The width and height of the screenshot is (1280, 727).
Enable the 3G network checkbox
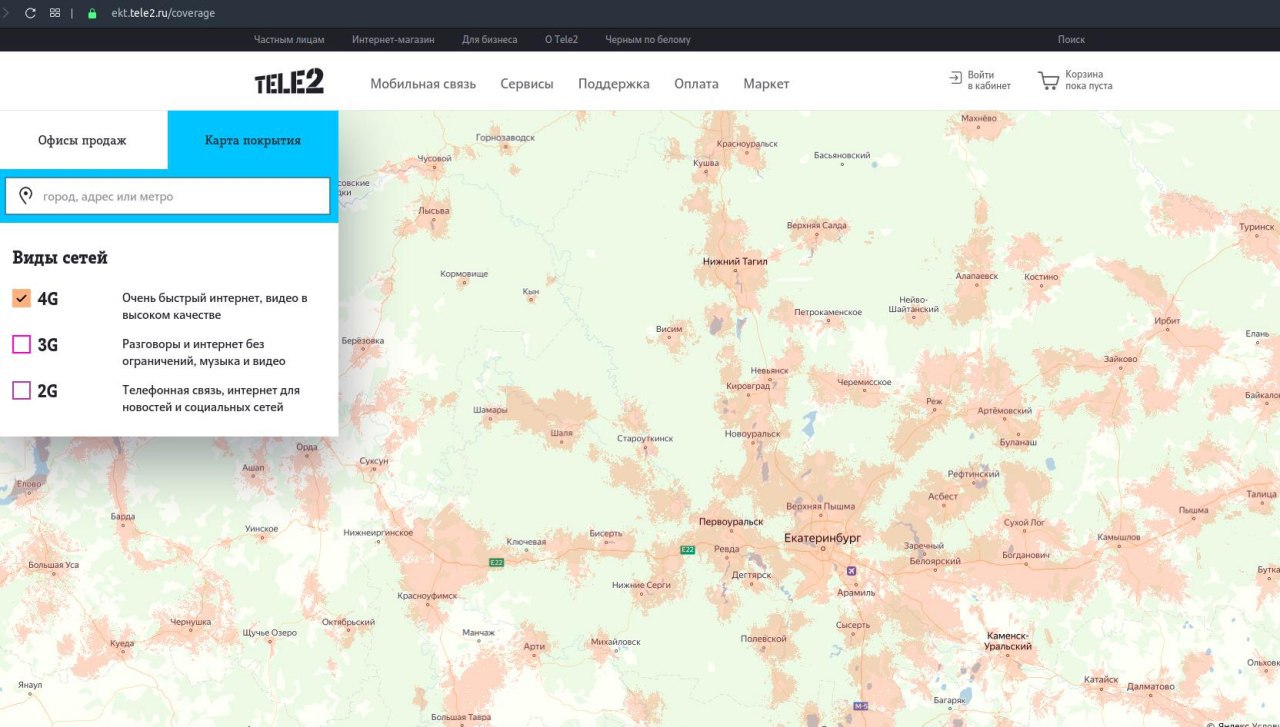click(22, 344)
